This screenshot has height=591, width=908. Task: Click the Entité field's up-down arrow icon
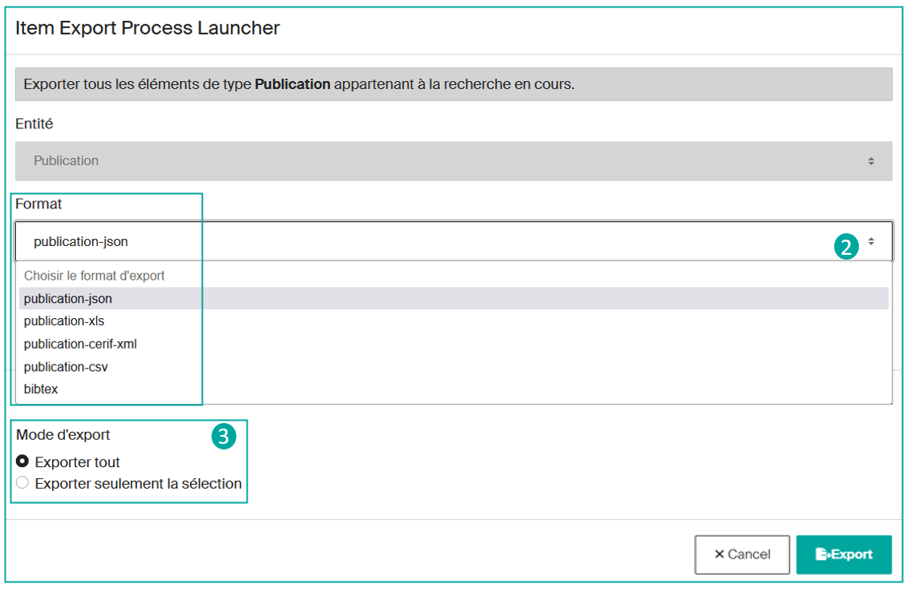click(x=871, y=161)
